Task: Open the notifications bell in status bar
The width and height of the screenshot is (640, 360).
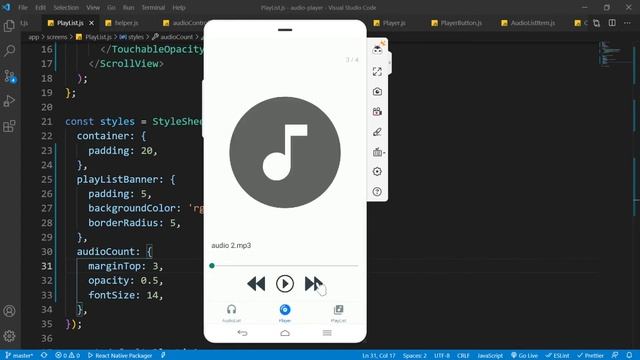Action: (629, 356)
